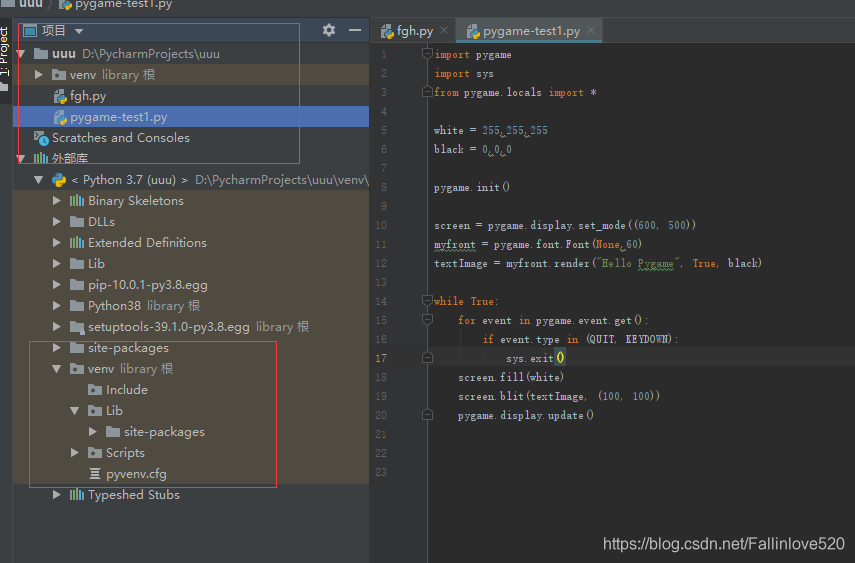Toggle fold end marker at line 20

[x=428, y=415]
